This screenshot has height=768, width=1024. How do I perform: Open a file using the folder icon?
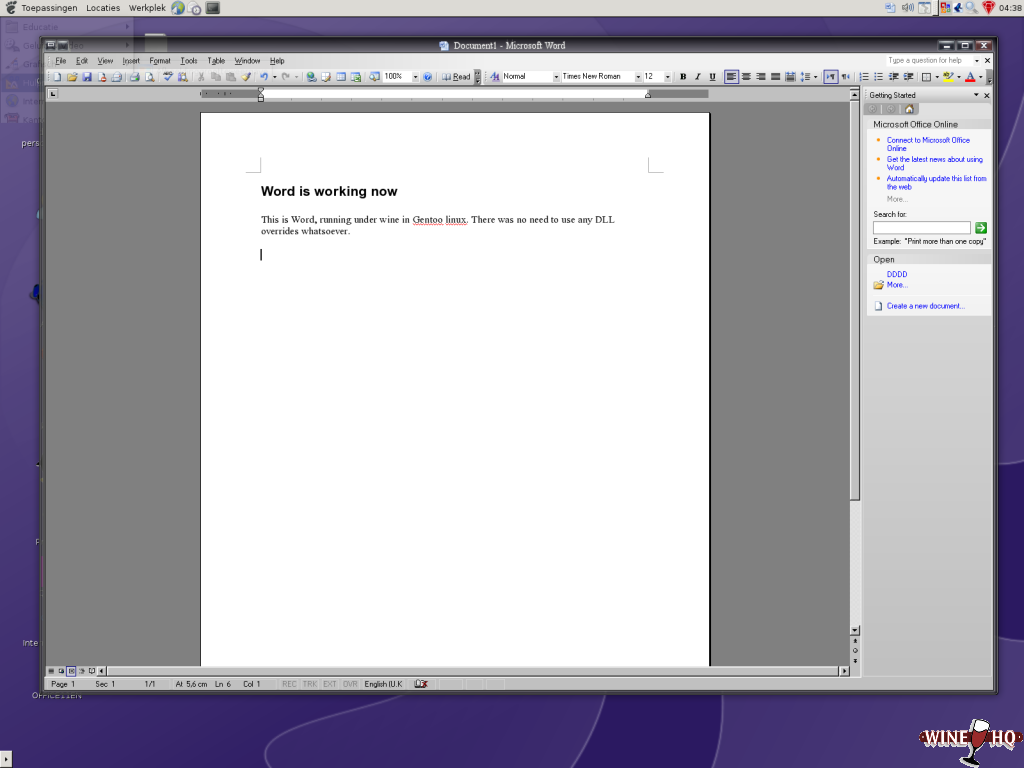(72, 77)
